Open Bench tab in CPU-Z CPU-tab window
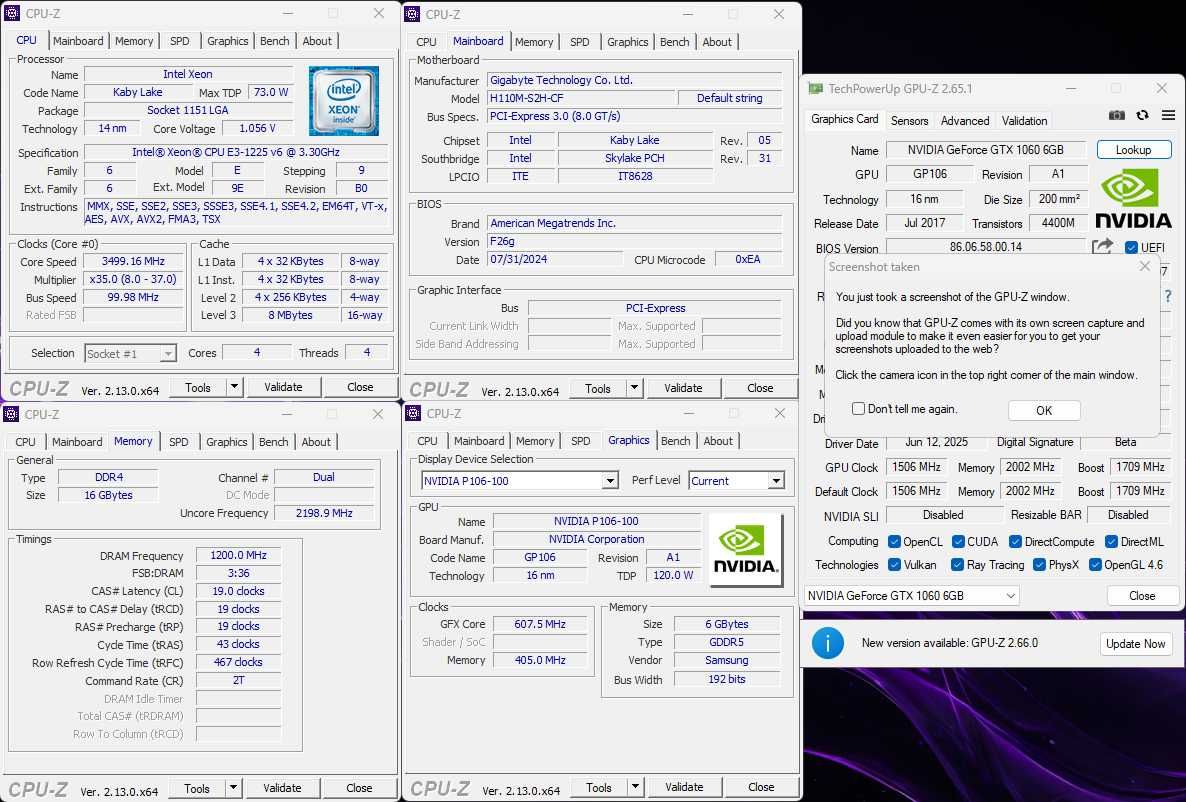Screen dimensions: 1186x802 [x=275, y=41]
